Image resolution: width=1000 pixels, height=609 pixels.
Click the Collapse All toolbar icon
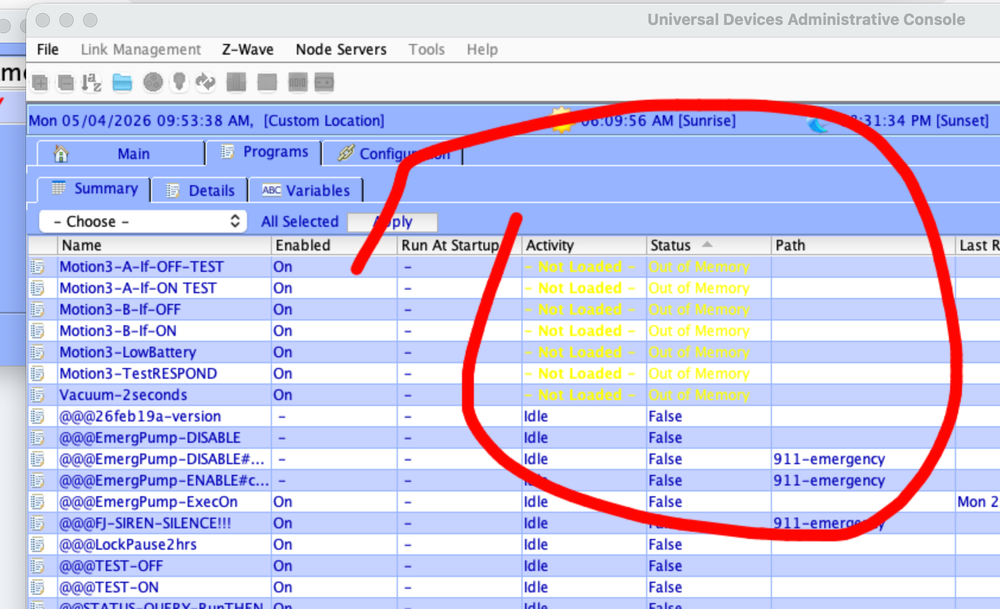65,82
